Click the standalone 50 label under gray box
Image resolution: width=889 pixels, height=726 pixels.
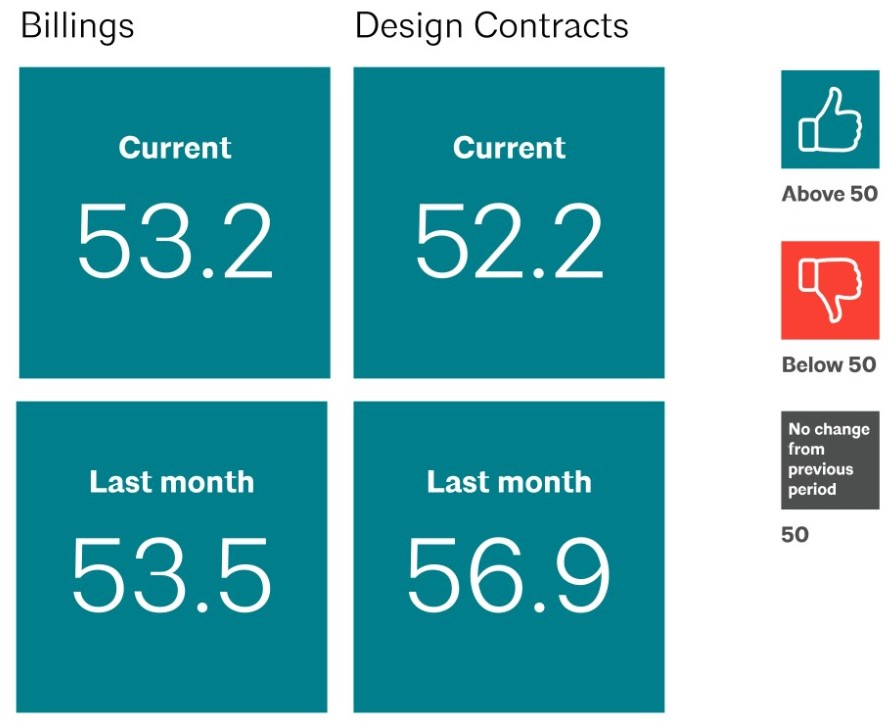pyautogui.click(x=795, y=535)
